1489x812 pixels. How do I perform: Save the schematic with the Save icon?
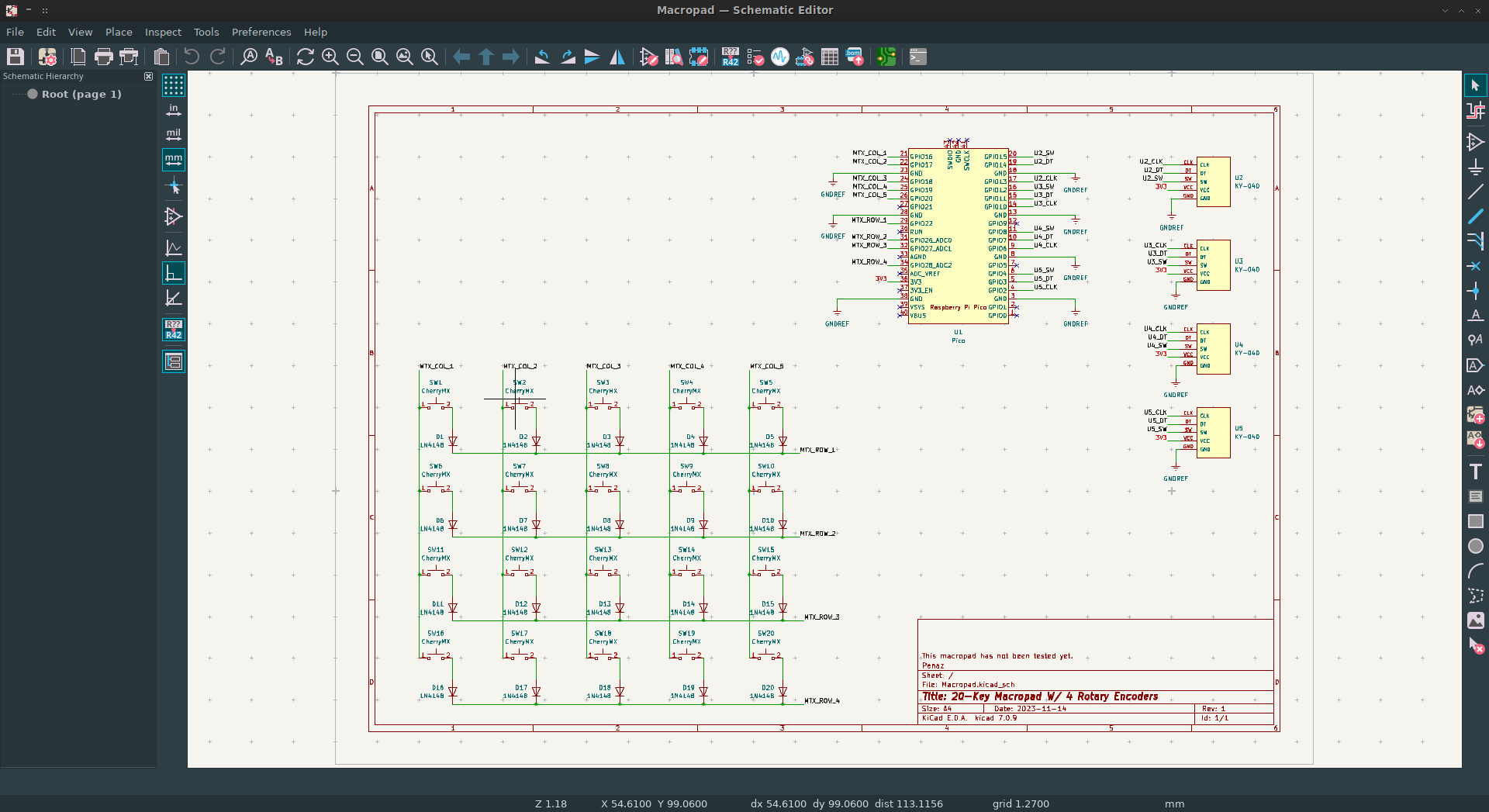point(16,57)
